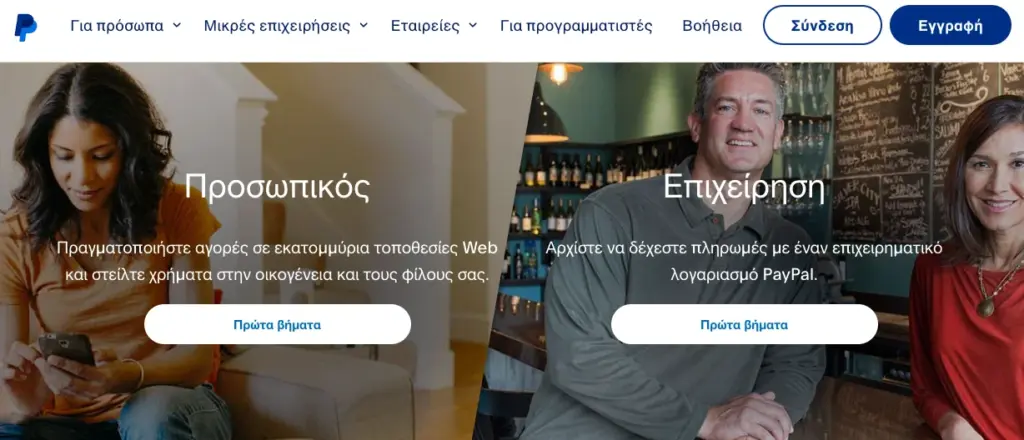Click the business account description text
The image size is (1024, 440).
tap(744, 261)
